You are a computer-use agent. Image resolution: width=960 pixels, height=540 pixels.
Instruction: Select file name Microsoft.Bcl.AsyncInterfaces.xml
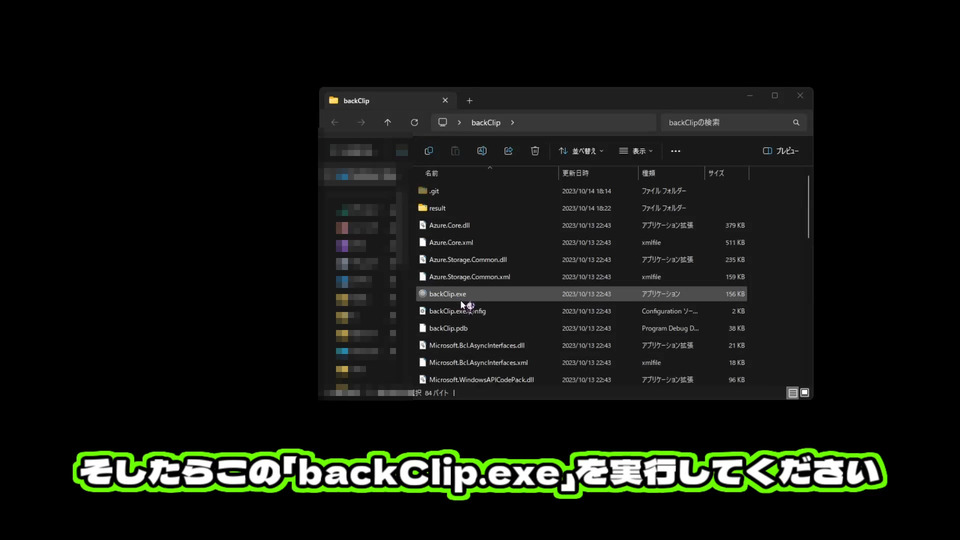[478, 362]
